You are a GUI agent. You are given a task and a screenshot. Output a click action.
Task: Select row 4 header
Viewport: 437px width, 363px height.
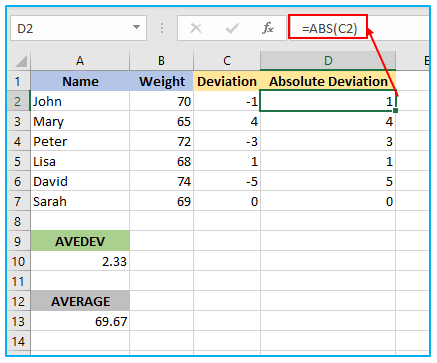18,141
